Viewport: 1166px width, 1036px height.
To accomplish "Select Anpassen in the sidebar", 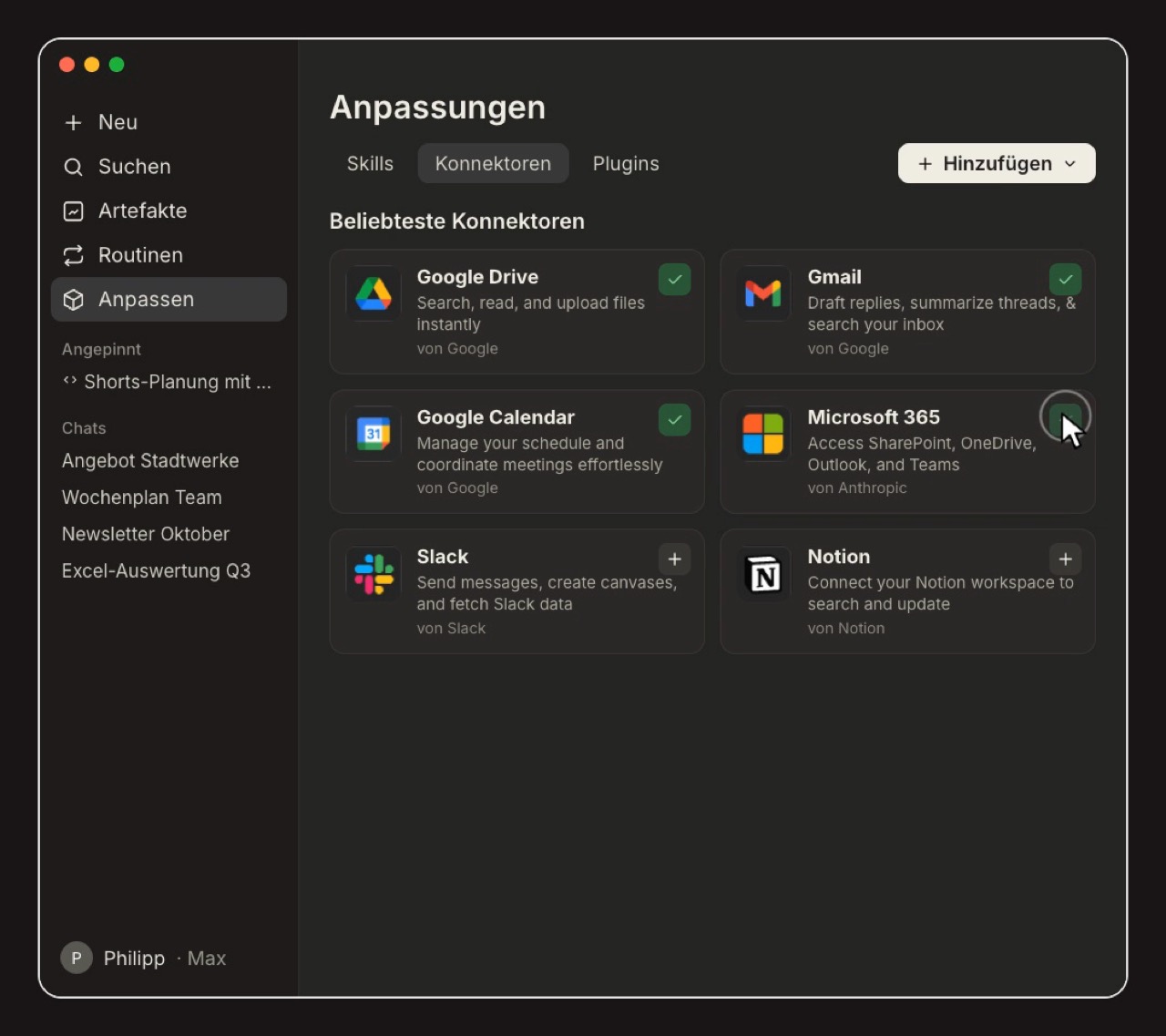I will (169, 300).
